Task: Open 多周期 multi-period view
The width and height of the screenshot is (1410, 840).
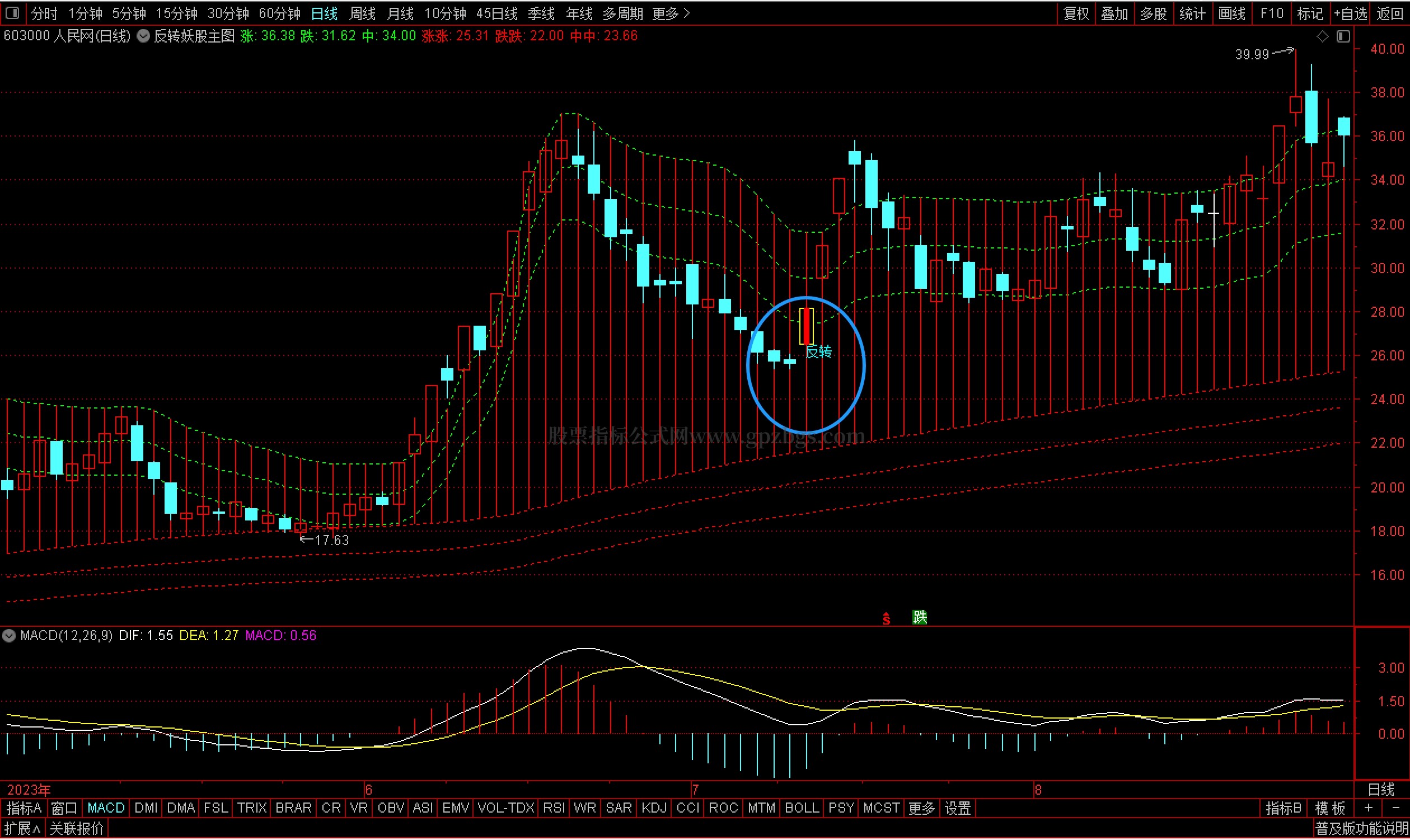Action: [622, 13]
